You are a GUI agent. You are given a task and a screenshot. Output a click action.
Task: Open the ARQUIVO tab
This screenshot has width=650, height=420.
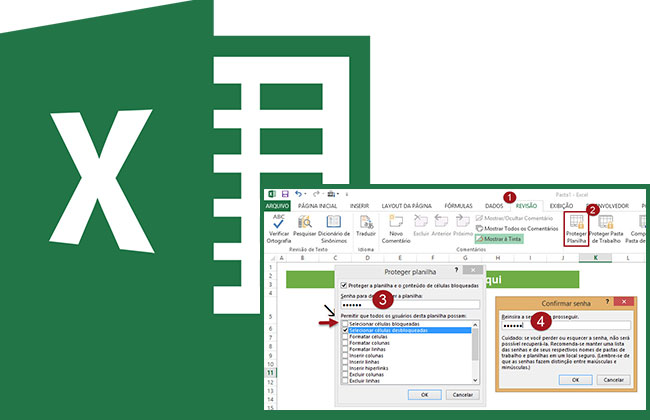(277, 206)
